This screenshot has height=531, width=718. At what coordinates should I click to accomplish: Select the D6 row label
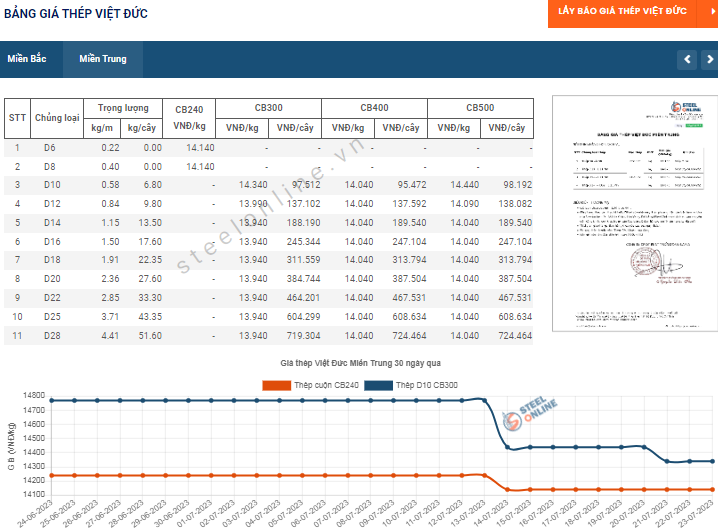[49, 148]
